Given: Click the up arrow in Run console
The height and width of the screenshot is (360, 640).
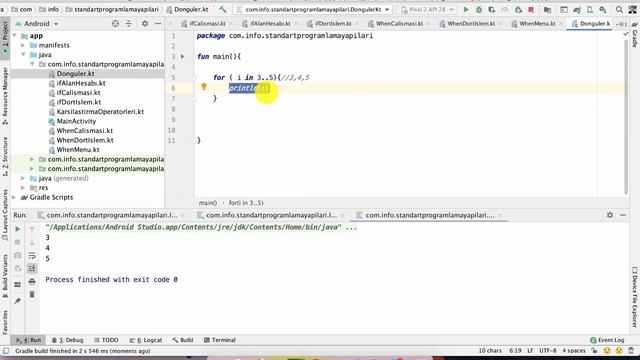Looking at the screenshot, I should (32, 229).
